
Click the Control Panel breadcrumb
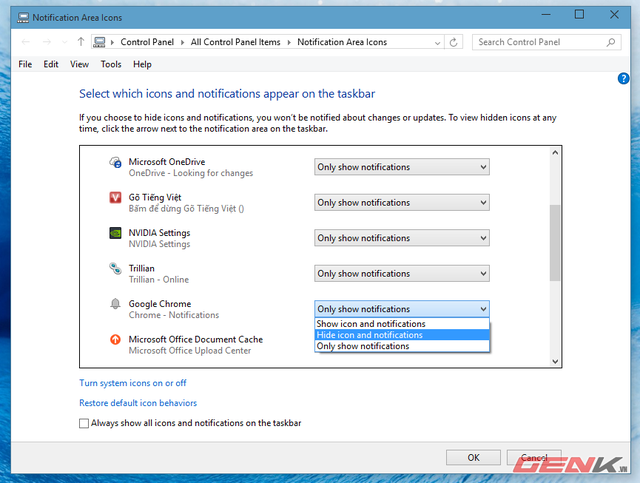(147, 42)
